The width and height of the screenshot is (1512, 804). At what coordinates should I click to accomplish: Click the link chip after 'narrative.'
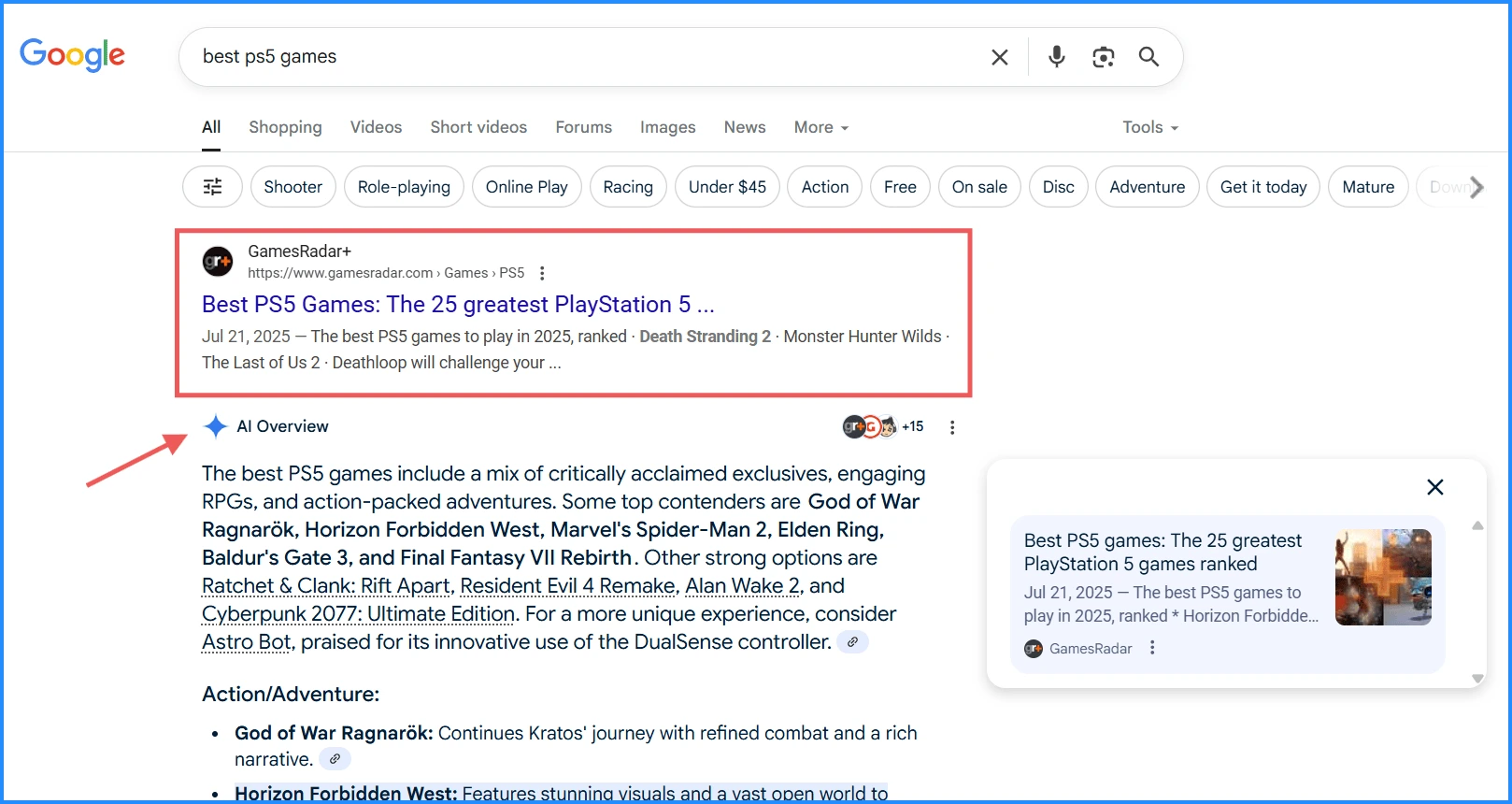click(x=335, y=759)
